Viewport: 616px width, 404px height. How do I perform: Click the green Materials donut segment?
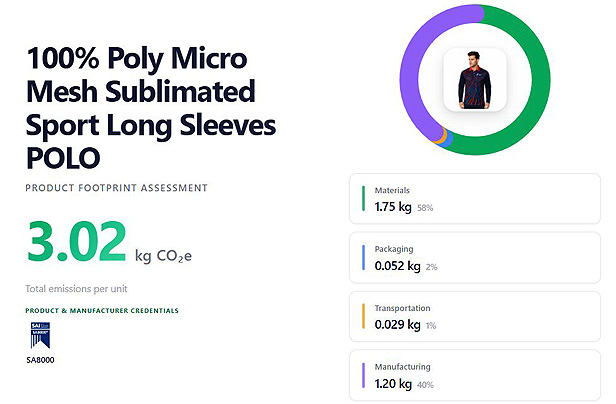(541, 81)
